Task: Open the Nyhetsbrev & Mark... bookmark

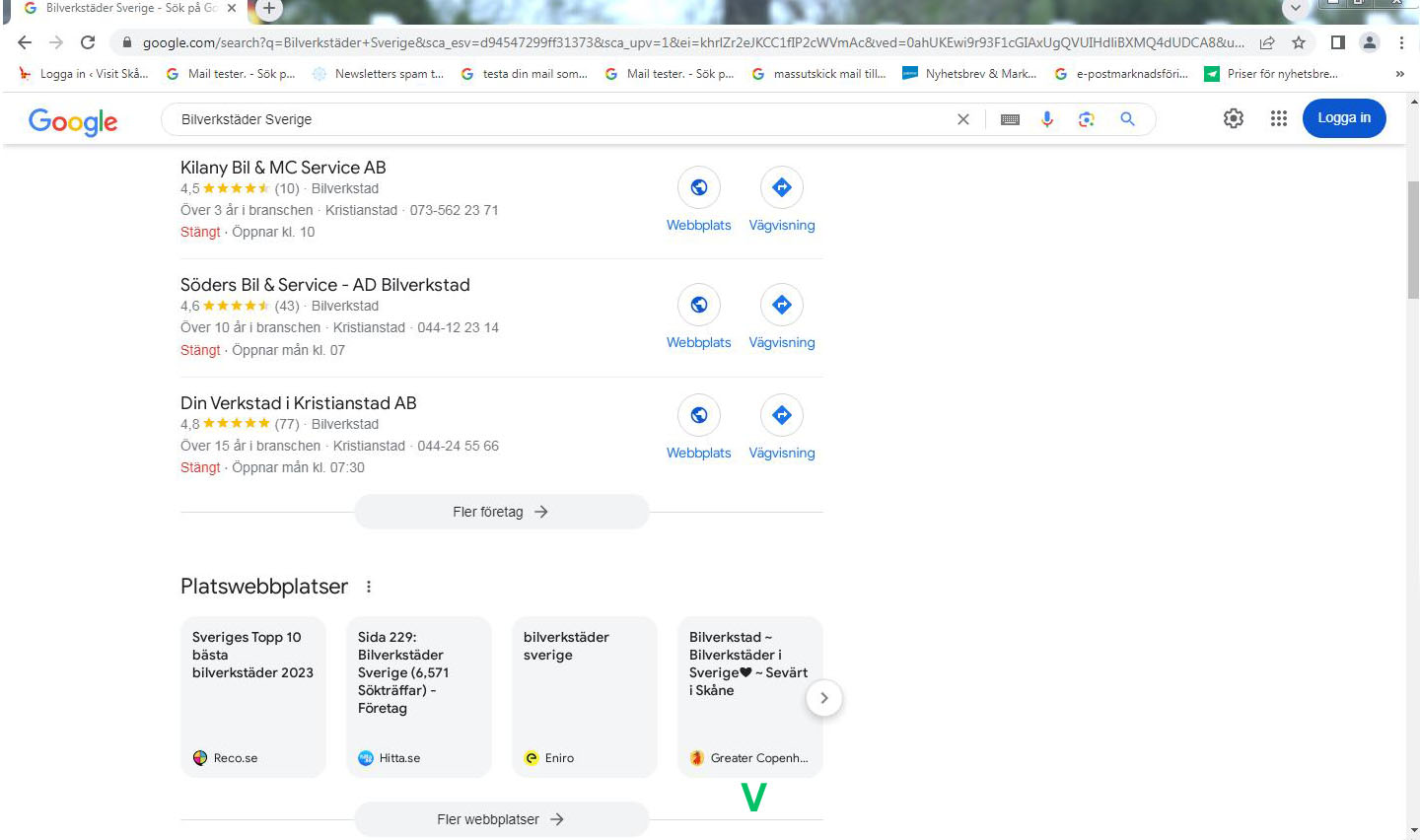Action: pyautogui.click(x=969, y=74)
